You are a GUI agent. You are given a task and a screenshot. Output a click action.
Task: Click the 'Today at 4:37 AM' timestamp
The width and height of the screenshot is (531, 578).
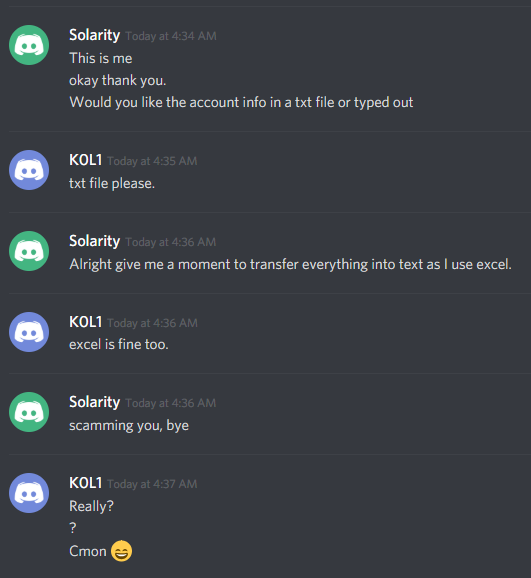[x=152, y=484]
